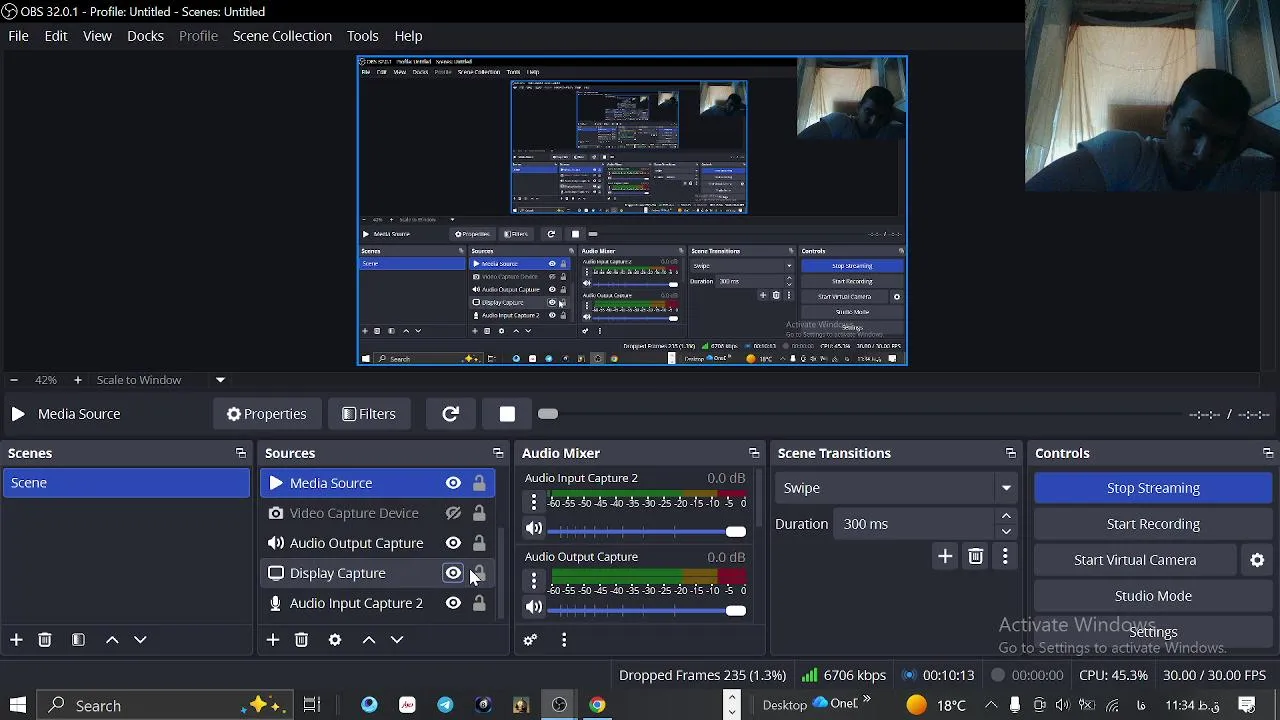The width and height of the screenshot is (1280, 720).
Task: Restart media with the reload icon
Action: coord(450,414)
